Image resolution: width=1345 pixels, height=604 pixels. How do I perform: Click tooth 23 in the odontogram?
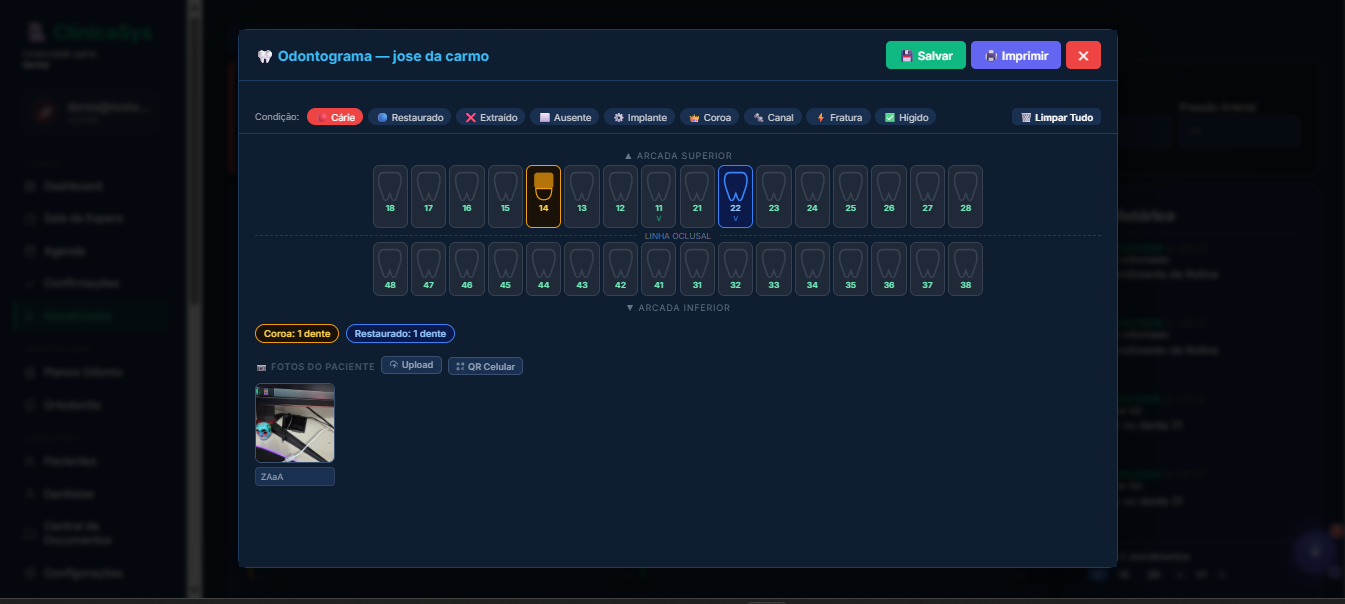click(x=774, y=197)
